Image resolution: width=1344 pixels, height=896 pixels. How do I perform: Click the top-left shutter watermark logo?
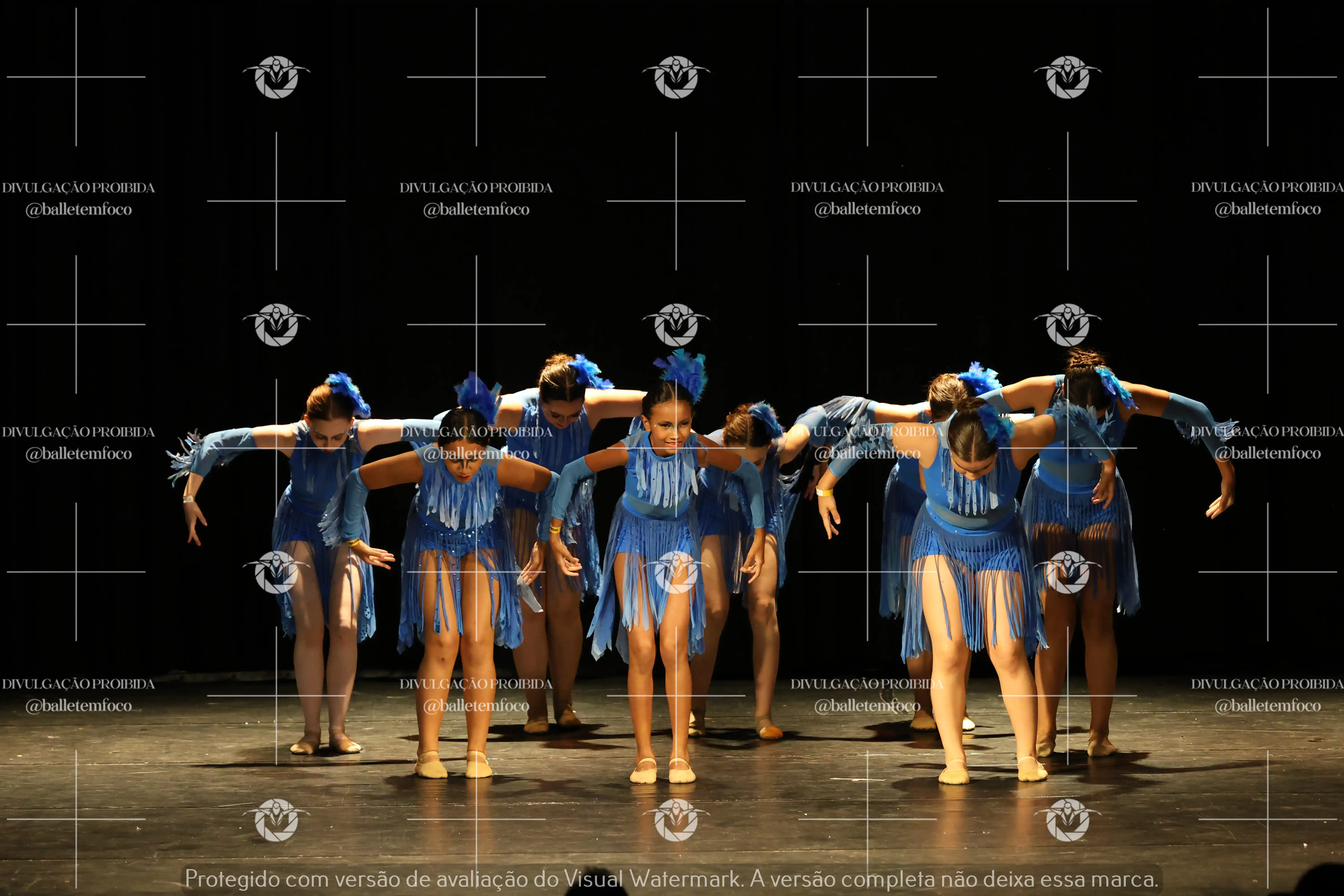click(x=276, y=77)
